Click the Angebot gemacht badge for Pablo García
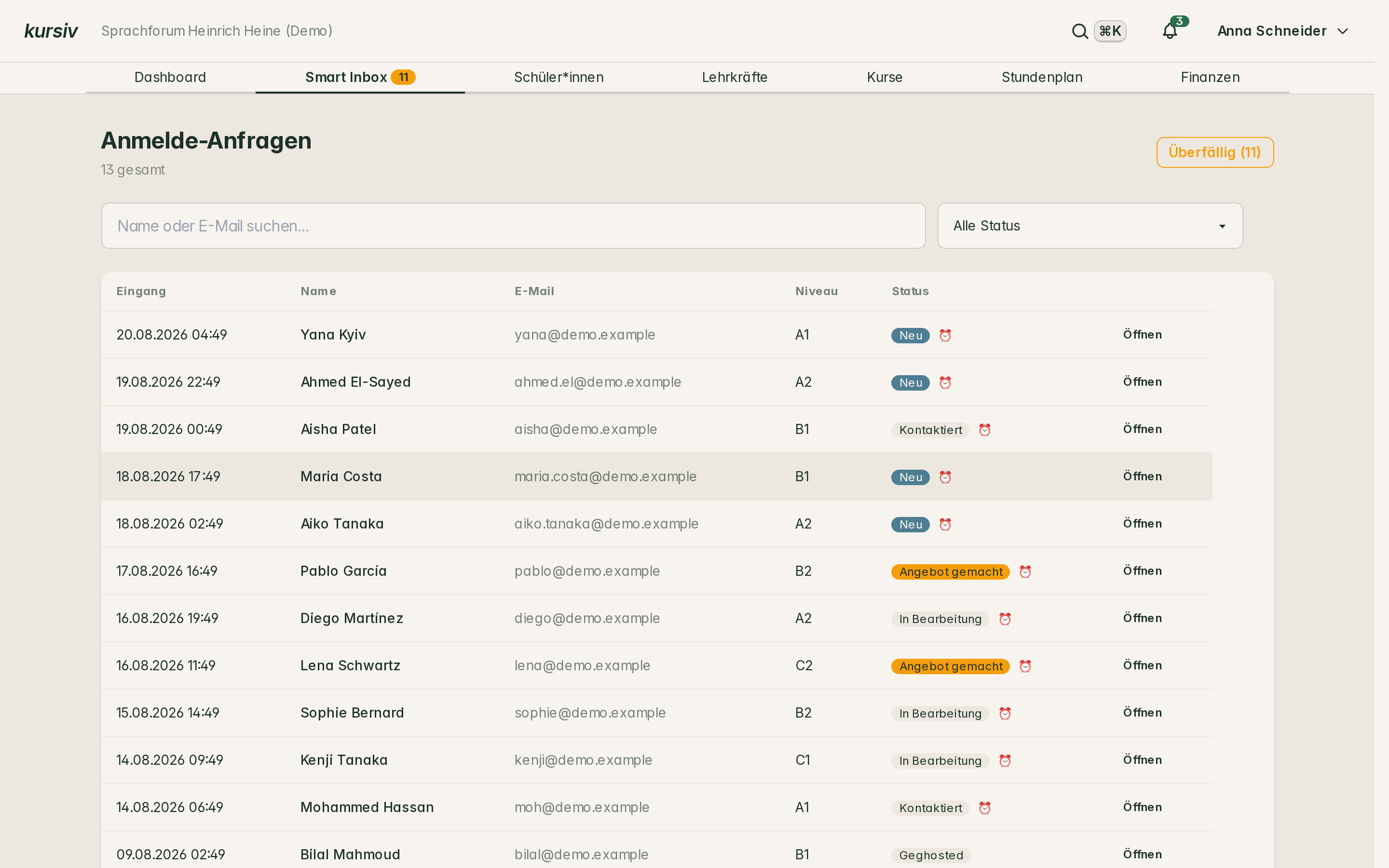1389x868 pixels. click(951, 572)
